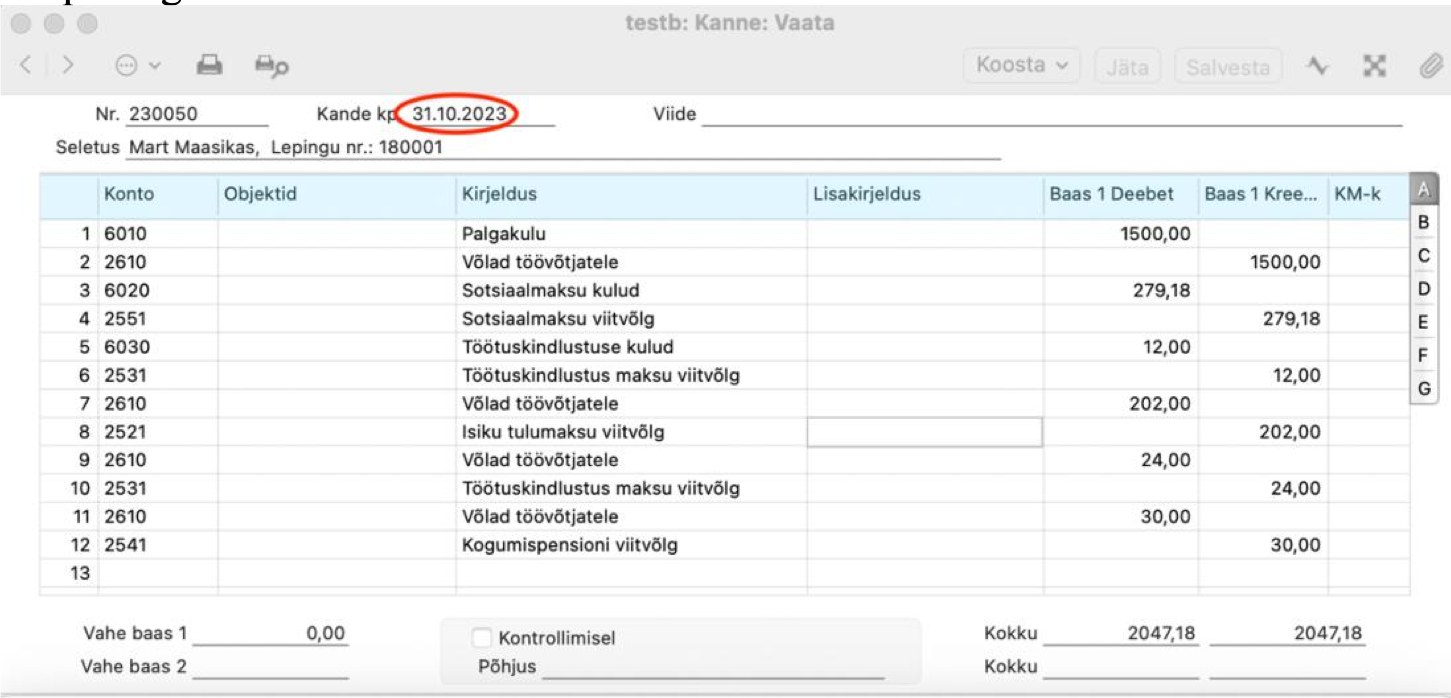
Task: Enable the Kontrollimisel checkbox
Action: click(x=482, y=637)
